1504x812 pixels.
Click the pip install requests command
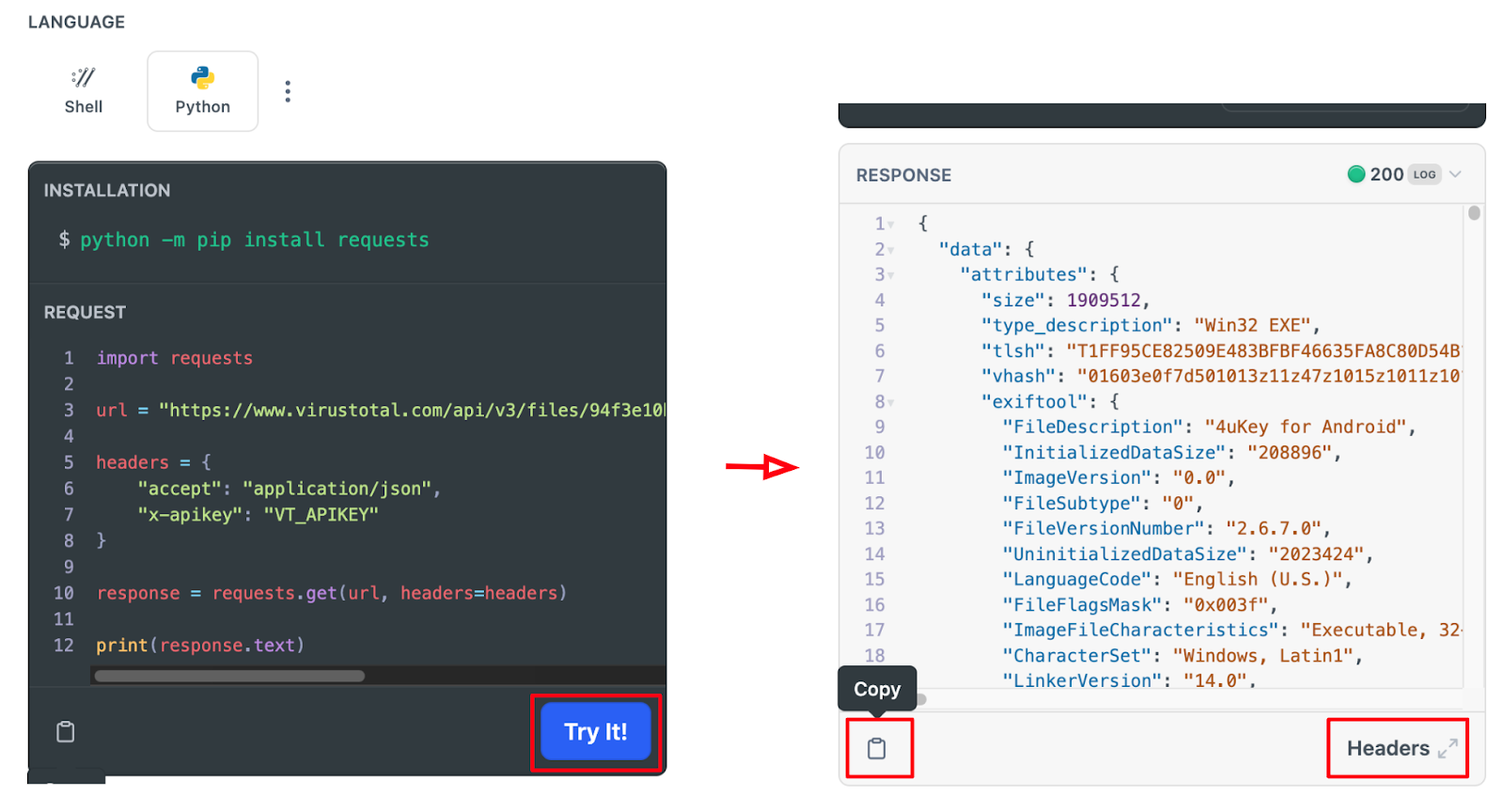click(254, 240)
